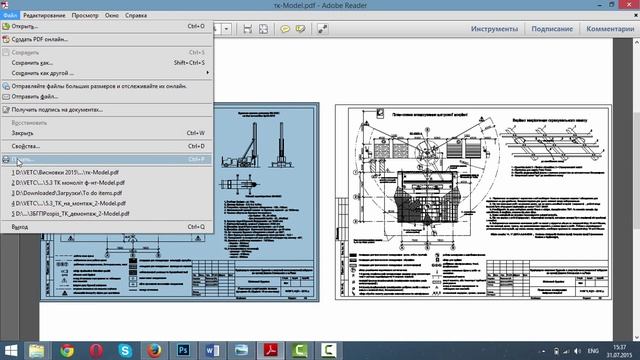
Task: Click the network signal tray icon
Action: tap(566, 351)
